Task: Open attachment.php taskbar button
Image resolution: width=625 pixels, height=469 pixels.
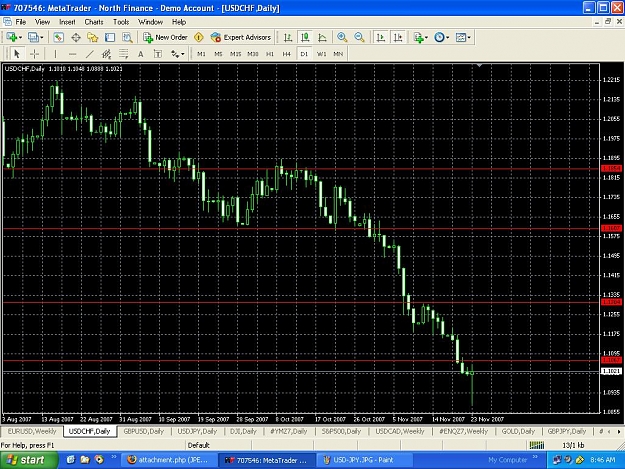Action: pyautogui.click(x=169, y=460)
